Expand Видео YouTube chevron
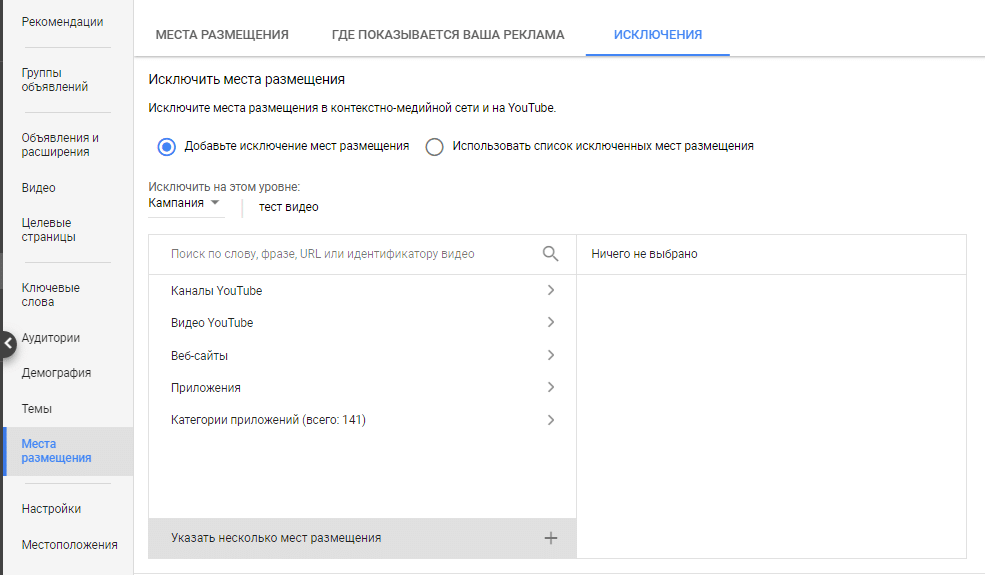The height and width of the screenshot is (575, 985). [551, 322]
